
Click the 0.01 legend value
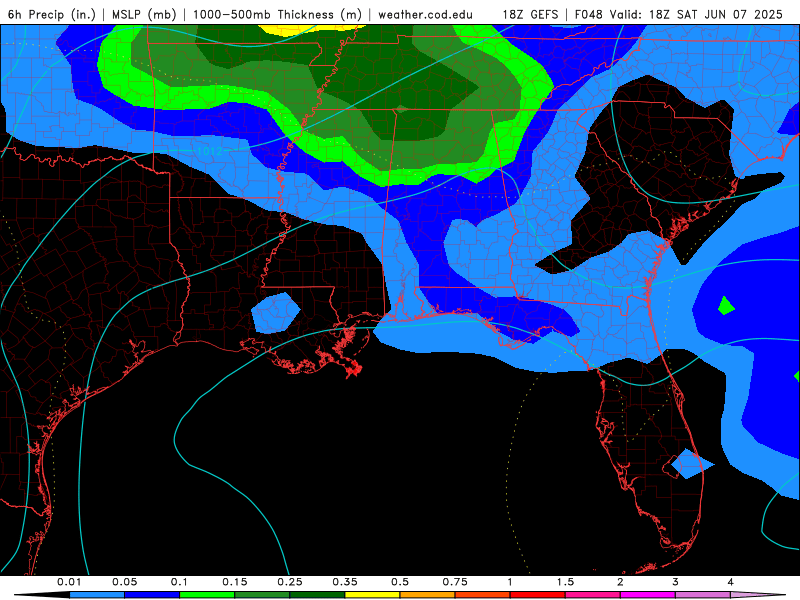point(69,582)
